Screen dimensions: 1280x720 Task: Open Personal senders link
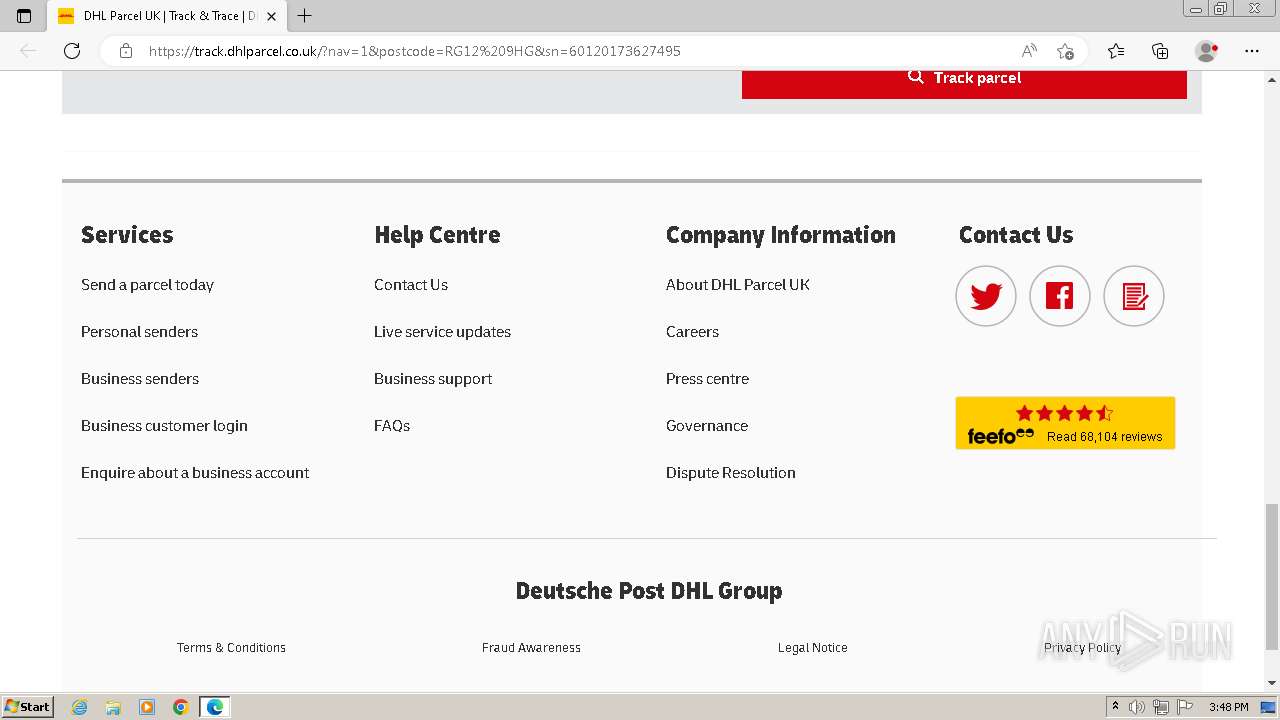click(139, 332)
